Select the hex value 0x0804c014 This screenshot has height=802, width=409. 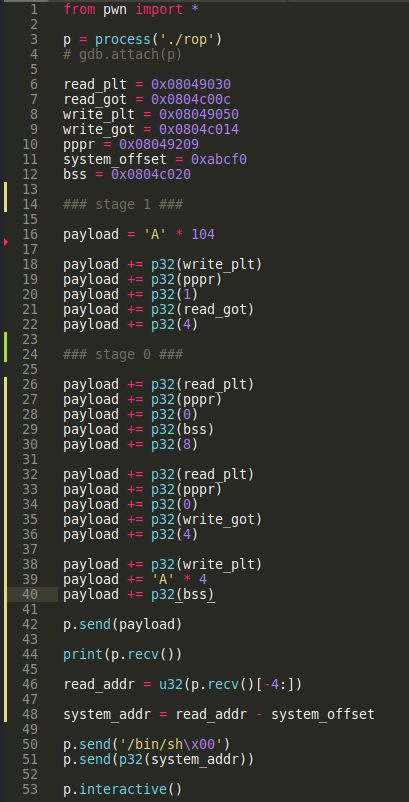tap(198, 129)
